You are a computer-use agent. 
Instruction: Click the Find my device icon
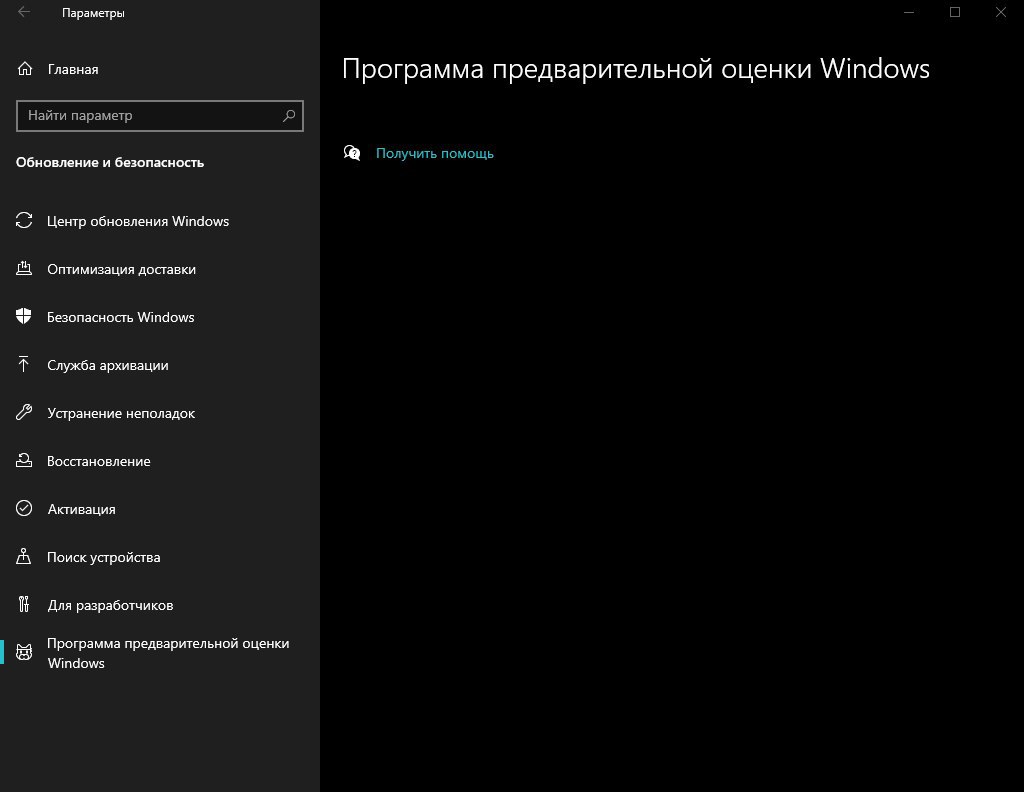click(24, 556)
